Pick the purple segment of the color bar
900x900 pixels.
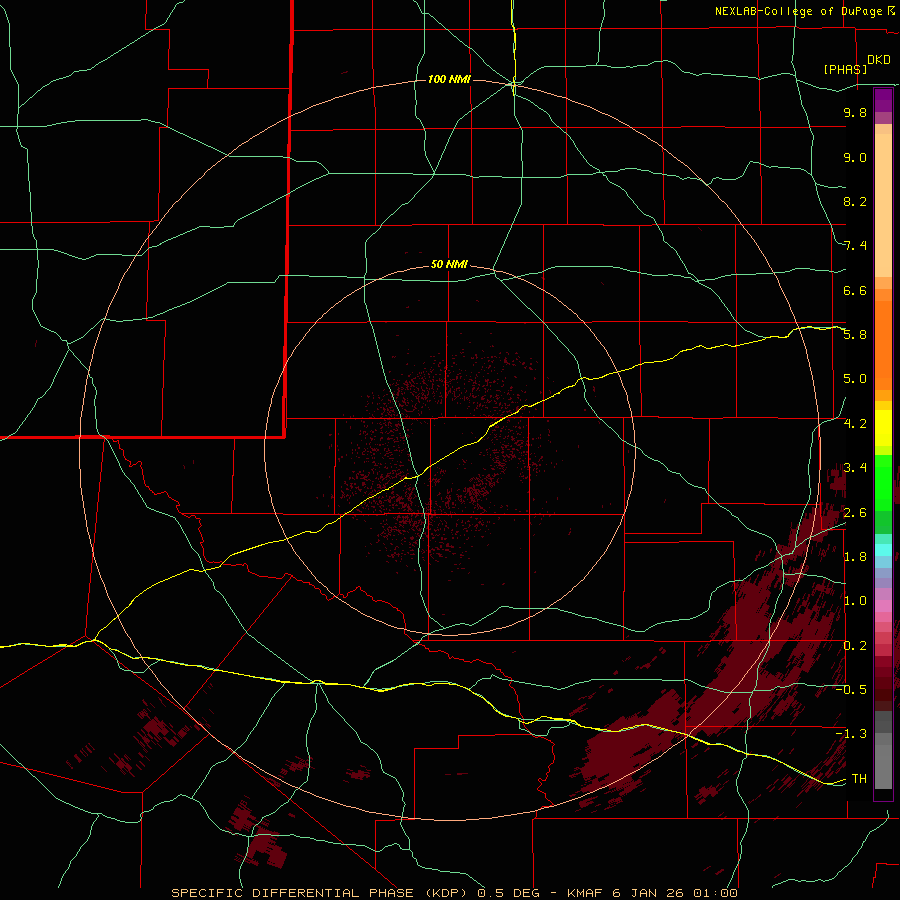[x=883, y=100]
